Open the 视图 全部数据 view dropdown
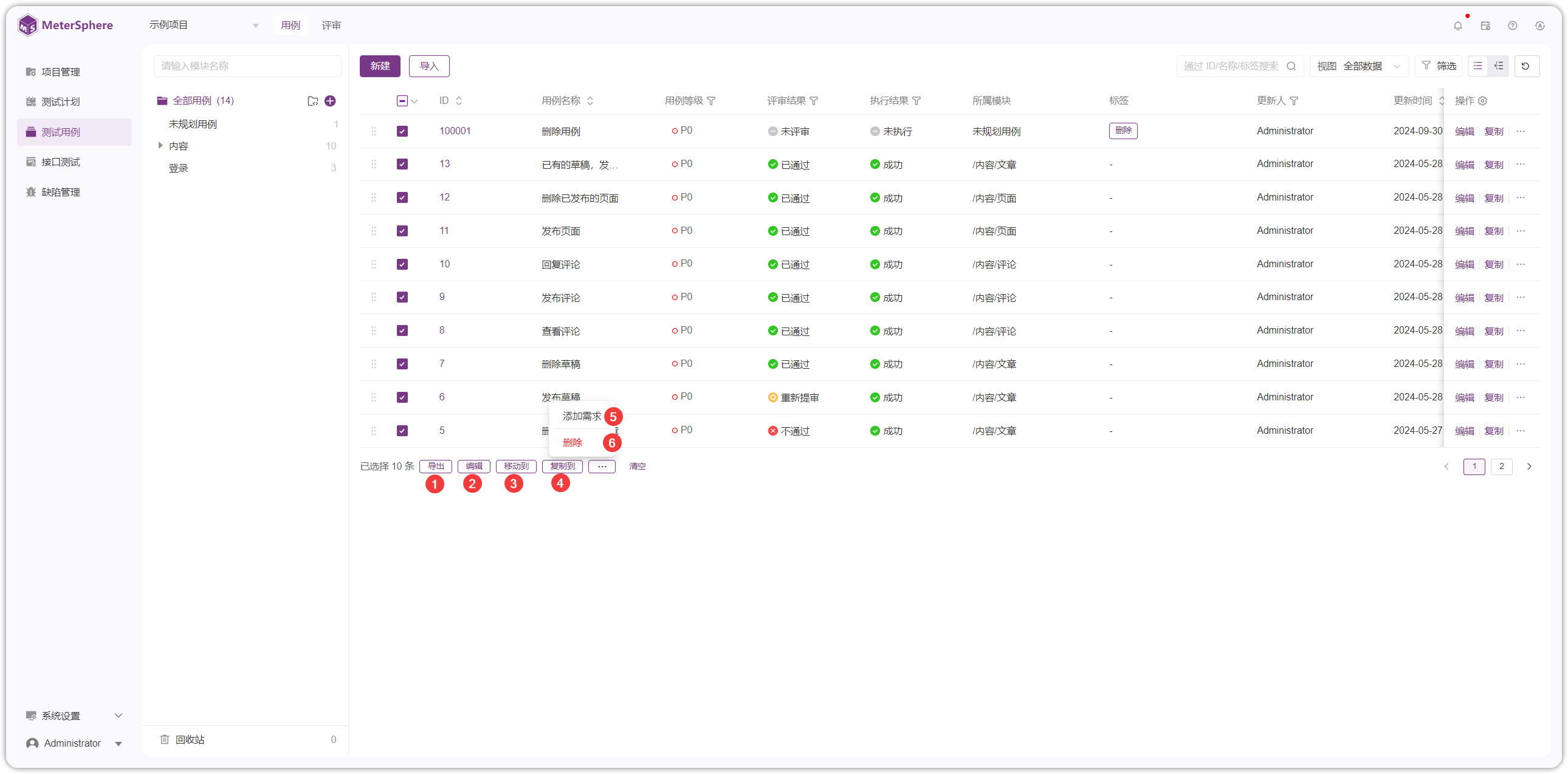This screenshot has height=774, width=1568. click(1358, 66)
